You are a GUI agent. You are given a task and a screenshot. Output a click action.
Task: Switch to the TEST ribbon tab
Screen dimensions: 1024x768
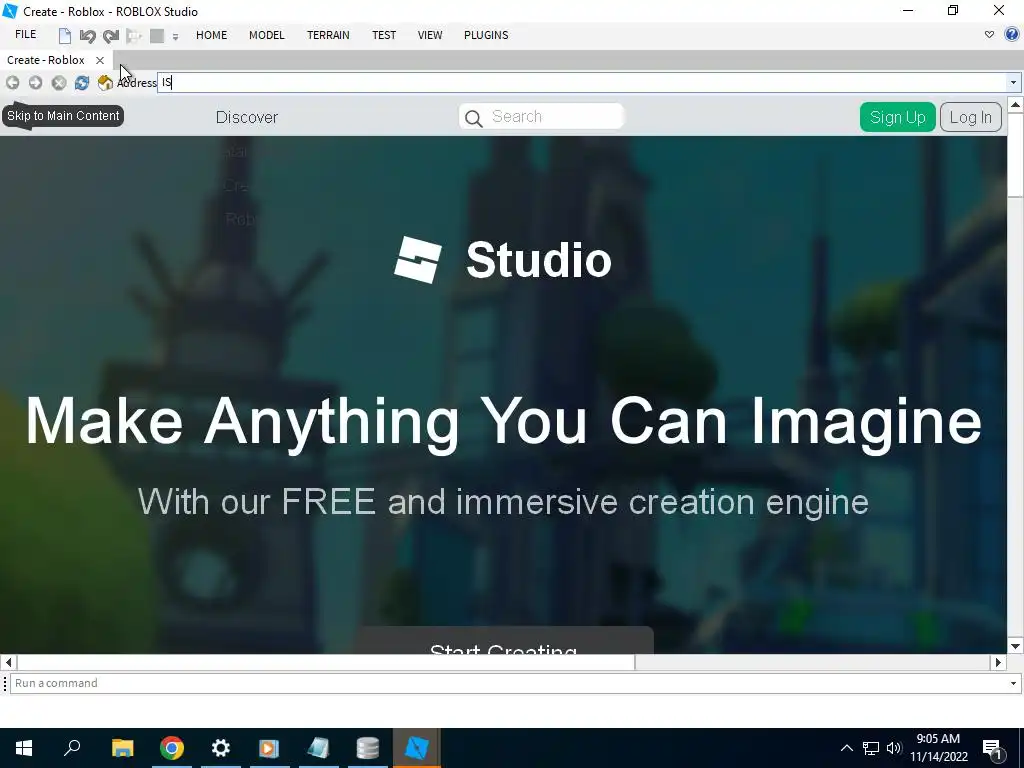384,35
